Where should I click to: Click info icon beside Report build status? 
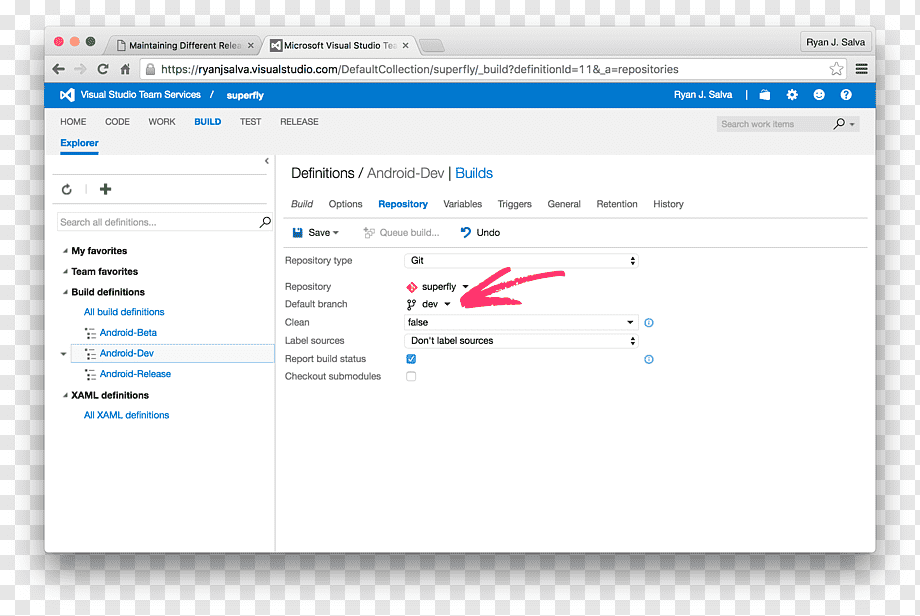pyautogui.click(x=649, y=359)
